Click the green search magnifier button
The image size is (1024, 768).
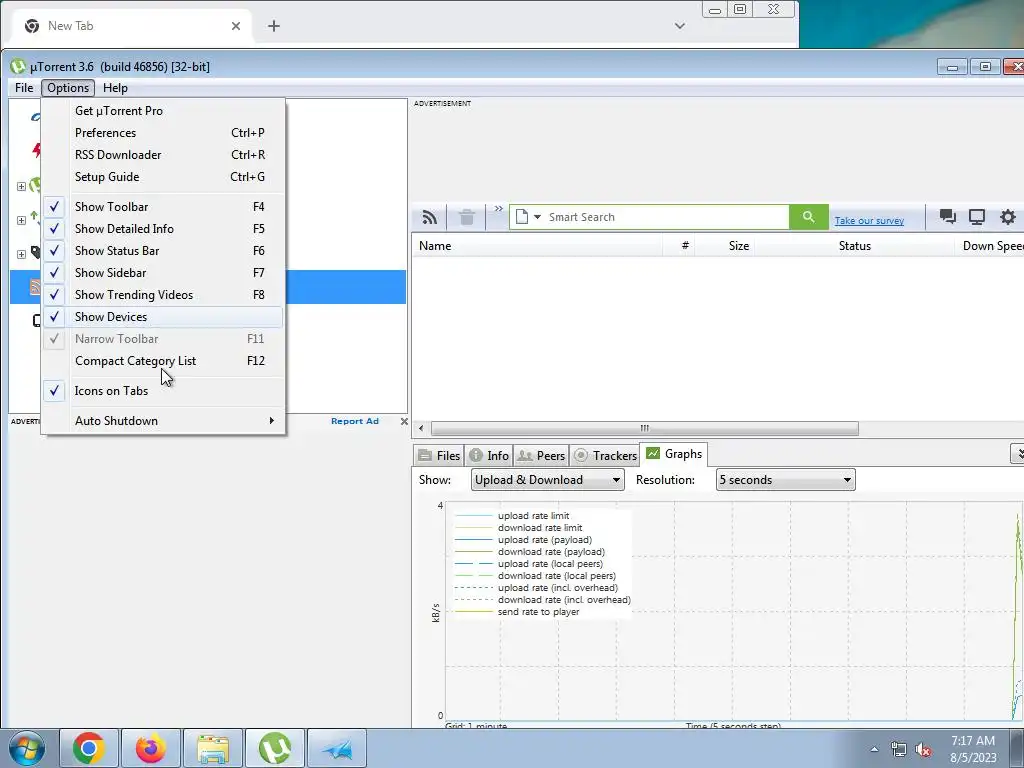(x=808, y=217)
